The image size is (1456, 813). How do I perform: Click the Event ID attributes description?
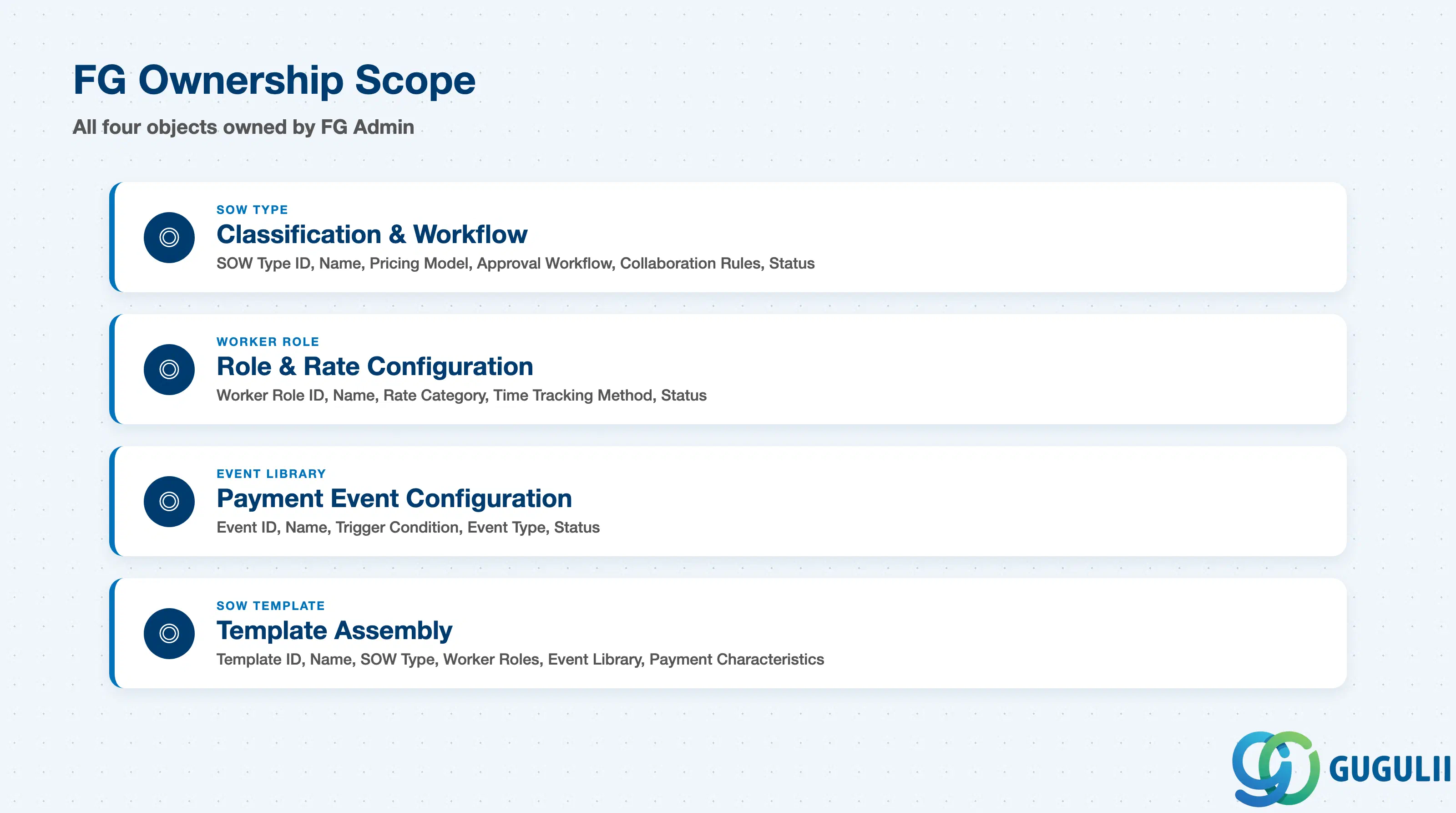408,528
